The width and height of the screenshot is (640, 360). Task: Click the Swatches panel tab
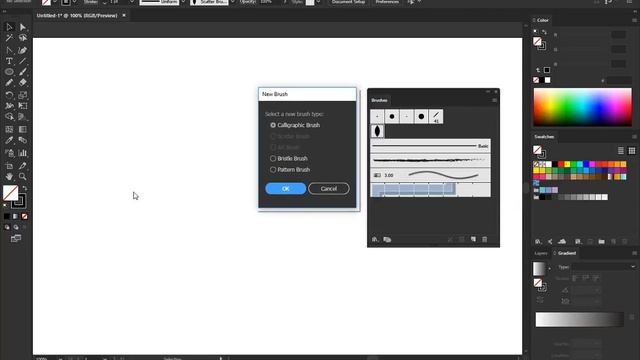pos(544,137)
